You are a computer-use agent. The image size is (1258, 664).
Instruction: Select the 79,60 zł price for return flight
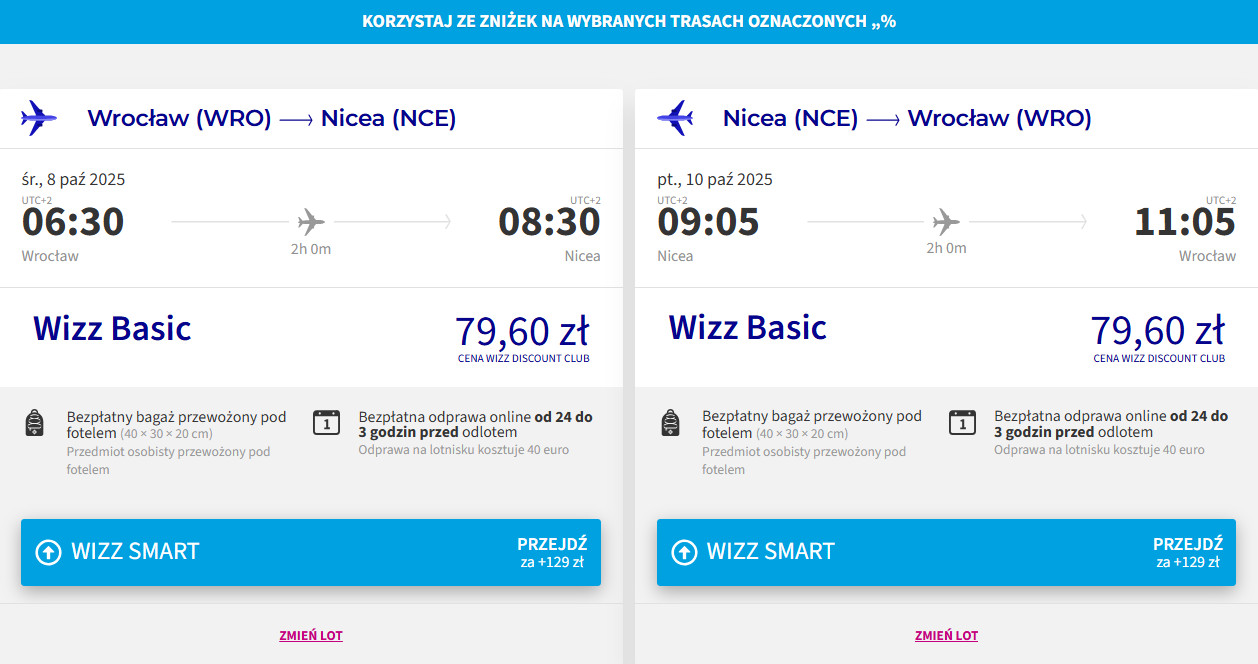[x=1158, y=331]
